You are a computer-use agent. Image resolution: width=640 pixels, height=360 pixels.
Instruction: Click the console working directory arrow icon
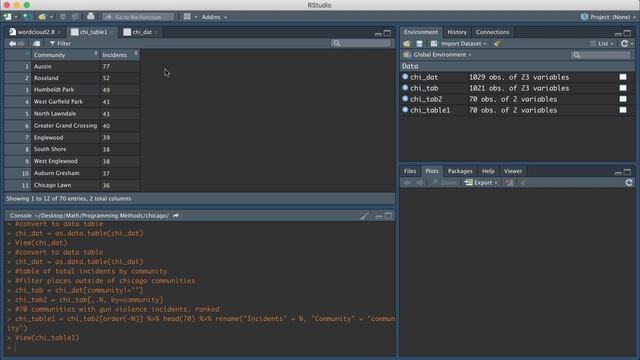click(176, 216)
